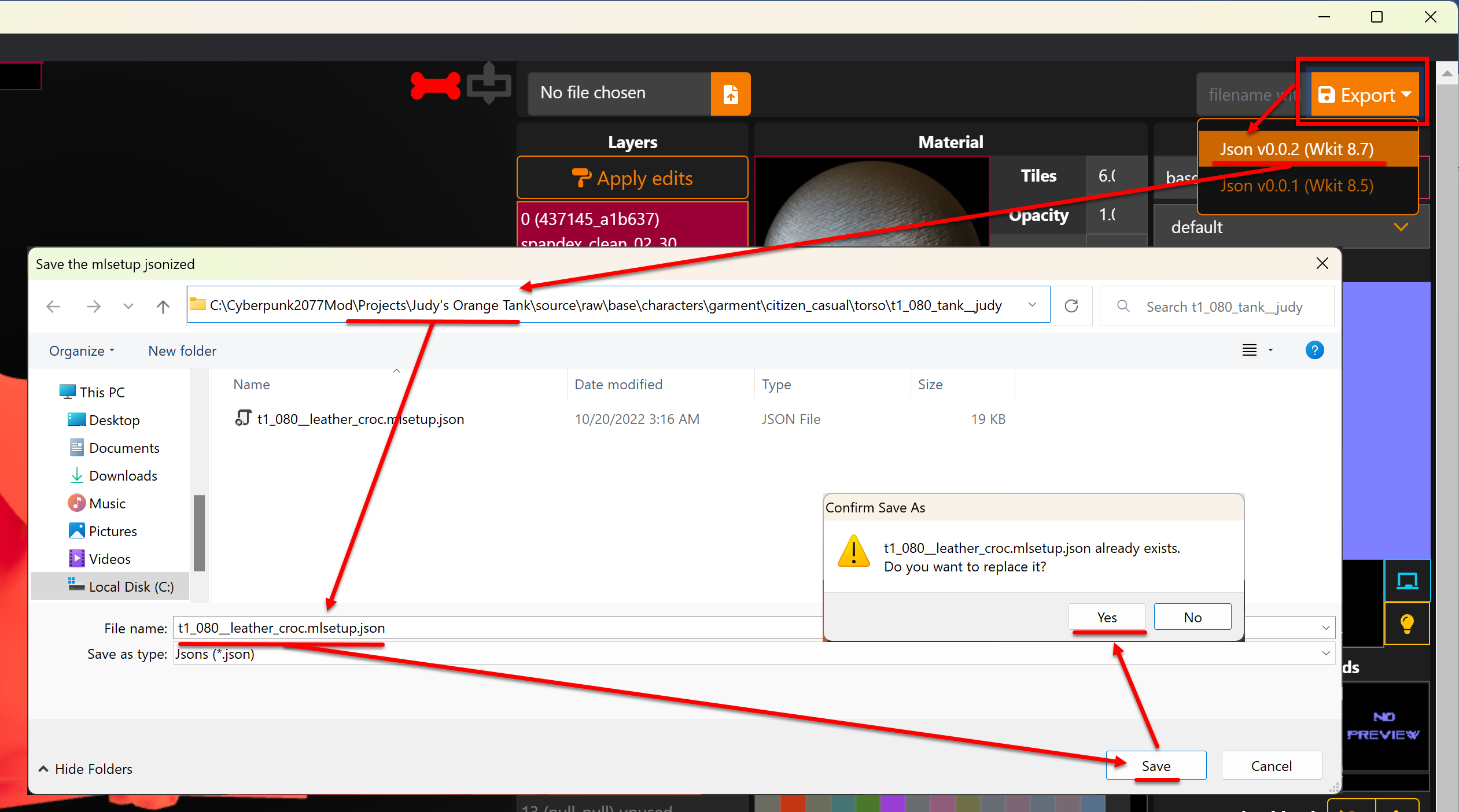Viewport: 1459px width, 812px height.
Task: Click Hide Folders toggle
Action: 86,769
